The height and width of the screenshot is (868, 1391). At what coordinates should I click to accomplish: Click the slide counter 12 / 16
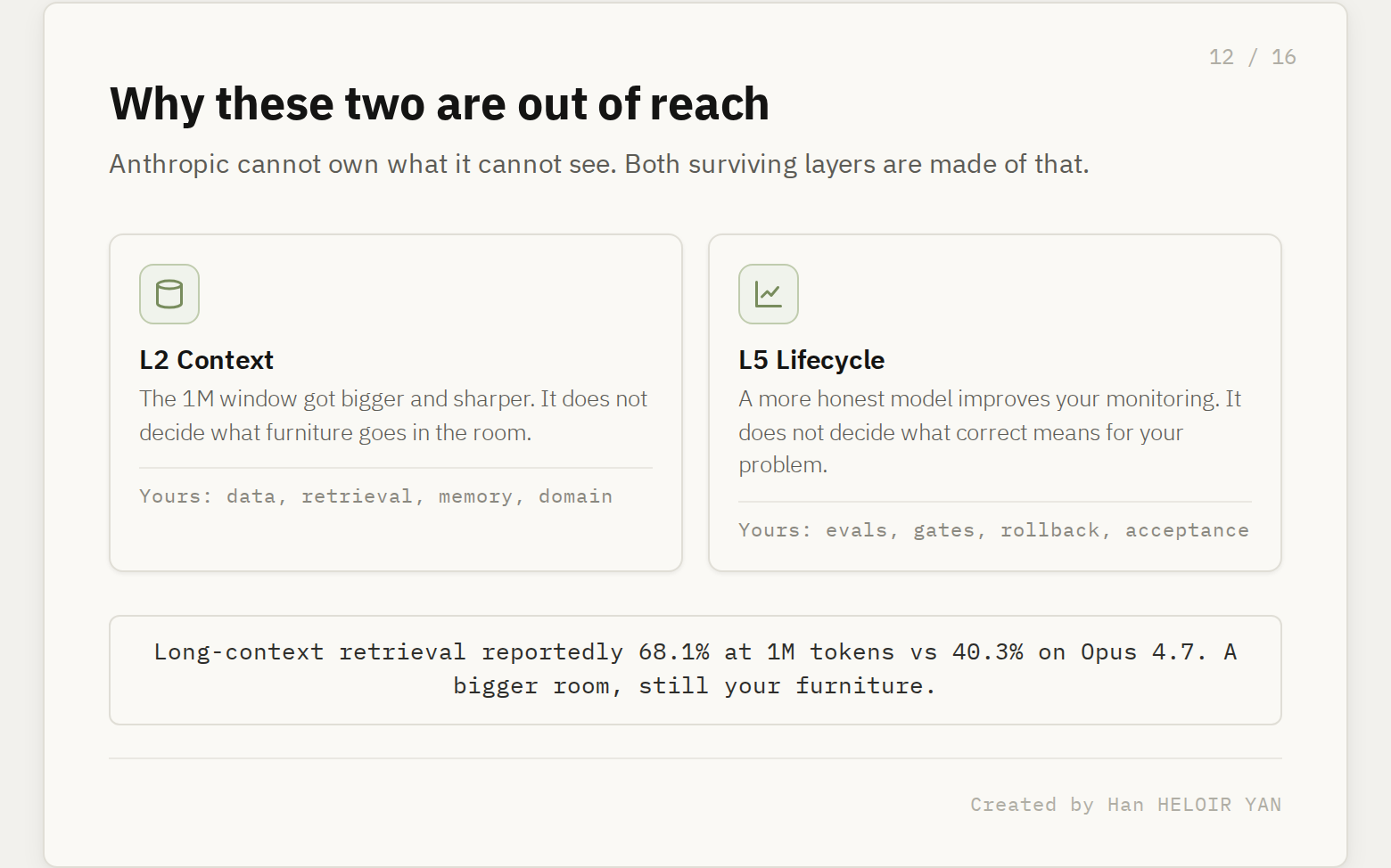[1252, 57]
